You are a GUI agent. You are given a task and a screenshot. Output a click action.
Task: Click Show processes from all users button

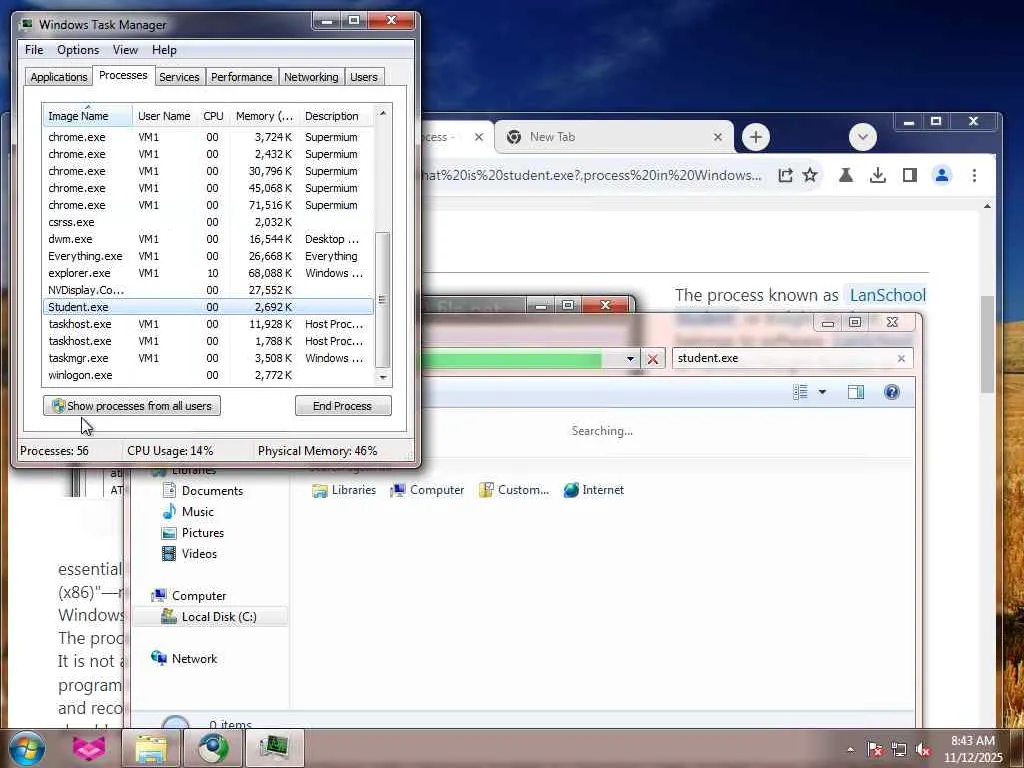(132, 406)
